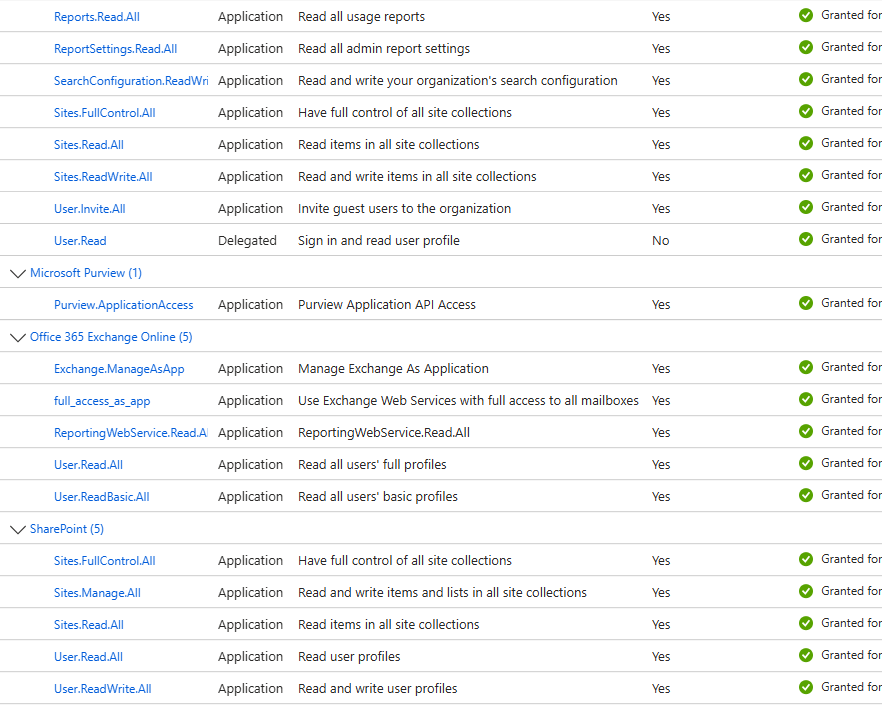The image size is (882, 705).
Task: Click granted checkmark icon for Reports.Read.All
Action: pos(806,15)
